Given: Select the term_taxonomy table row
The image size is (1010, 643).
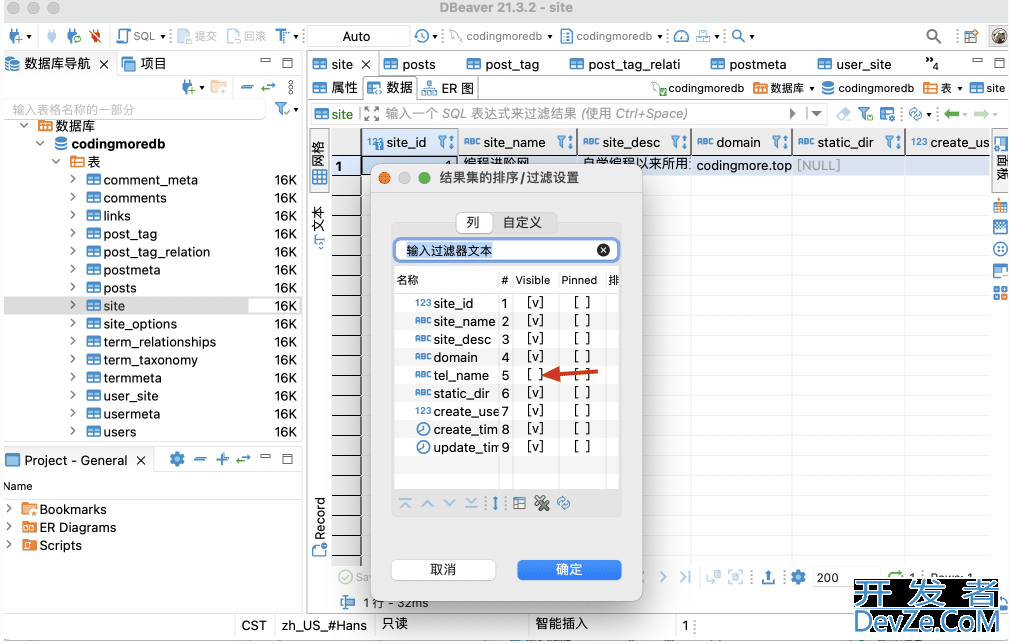Looking at the screenshot, I should pyautogui.click(x=151, y=360).
